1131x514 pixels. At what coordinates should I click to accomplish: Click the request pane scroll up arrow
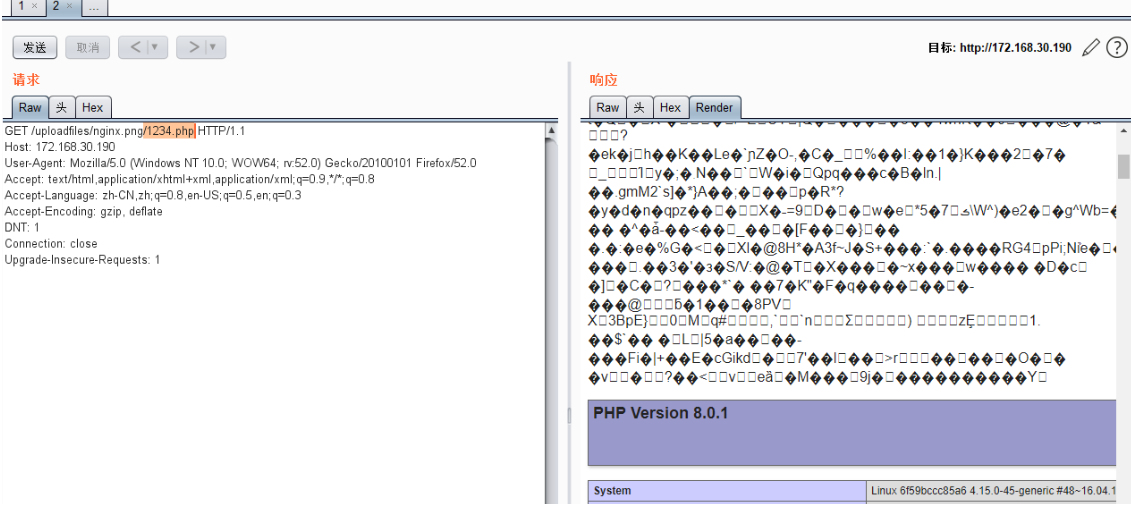point(552,130)
